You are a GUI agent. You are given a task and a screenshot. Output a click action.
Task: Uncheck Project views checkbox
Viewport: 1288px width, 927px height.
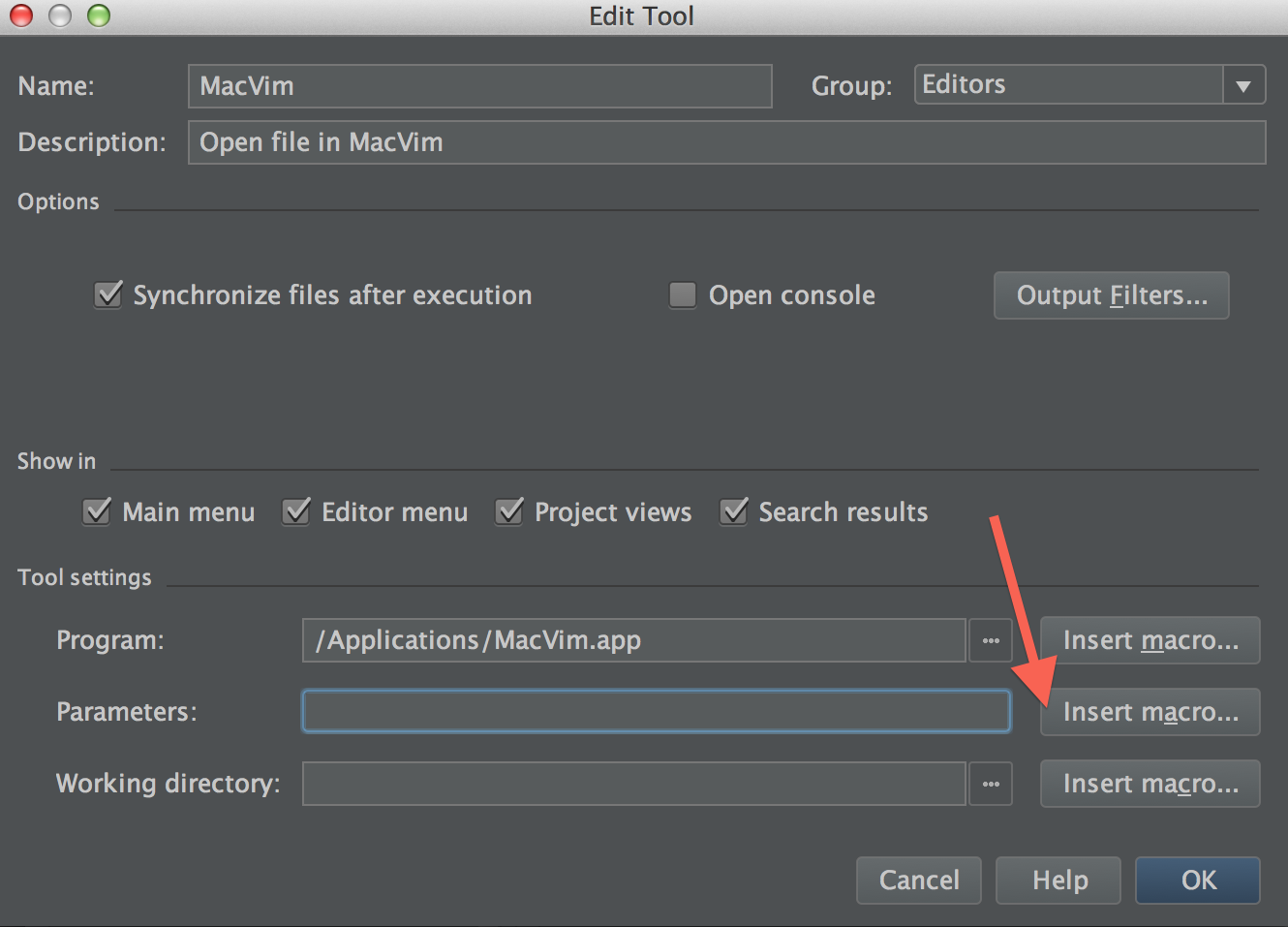point(509,511)
